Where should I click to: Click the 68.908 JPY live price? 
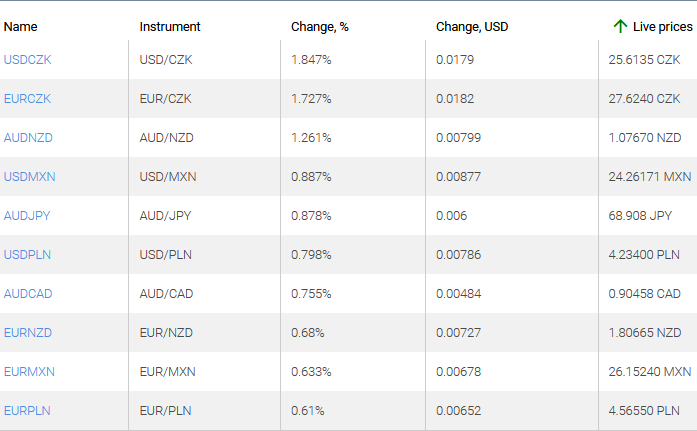tap(641, 216)
